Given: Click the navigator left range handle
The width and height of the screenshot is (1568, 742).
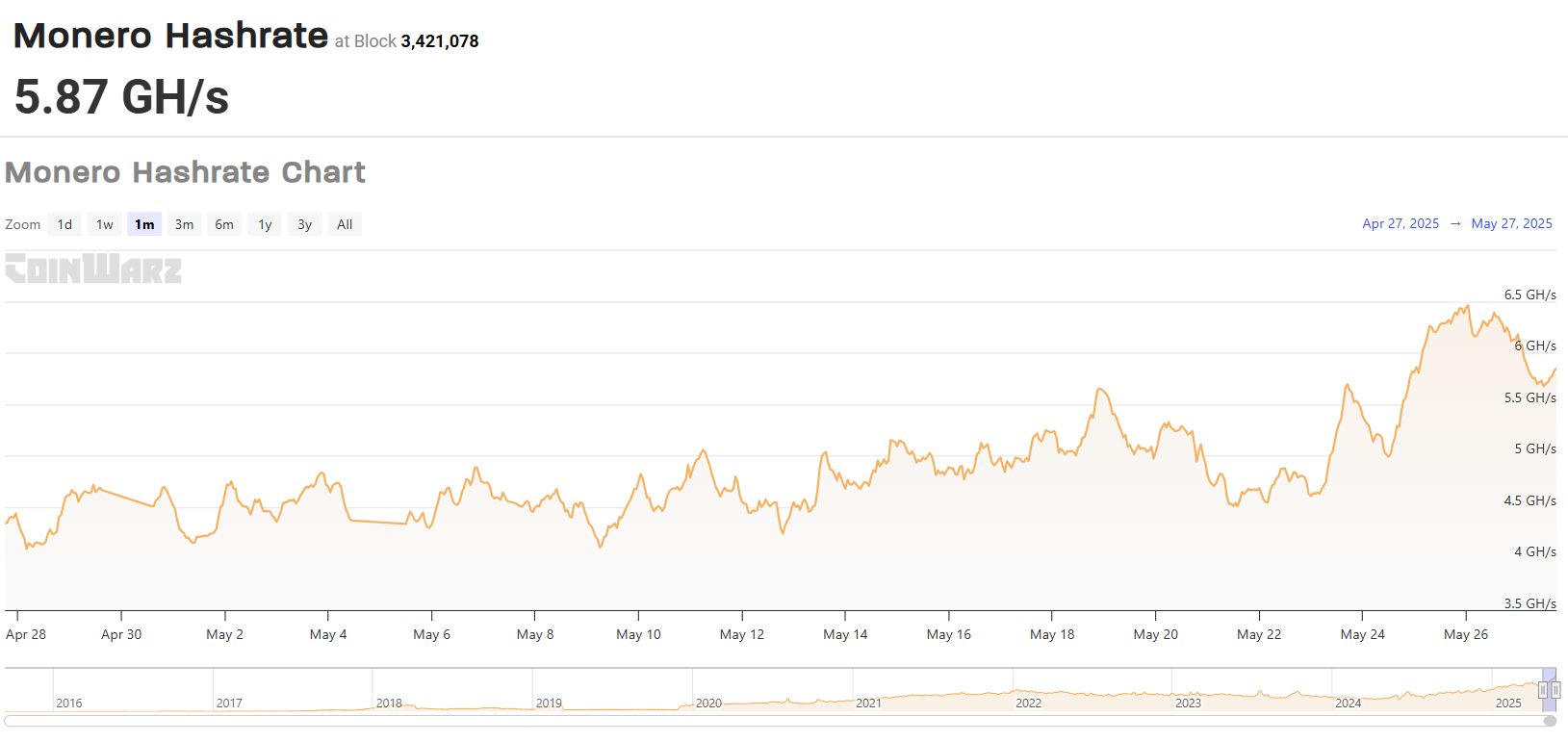Looking at the screenshot, I should click(1543, 690).
